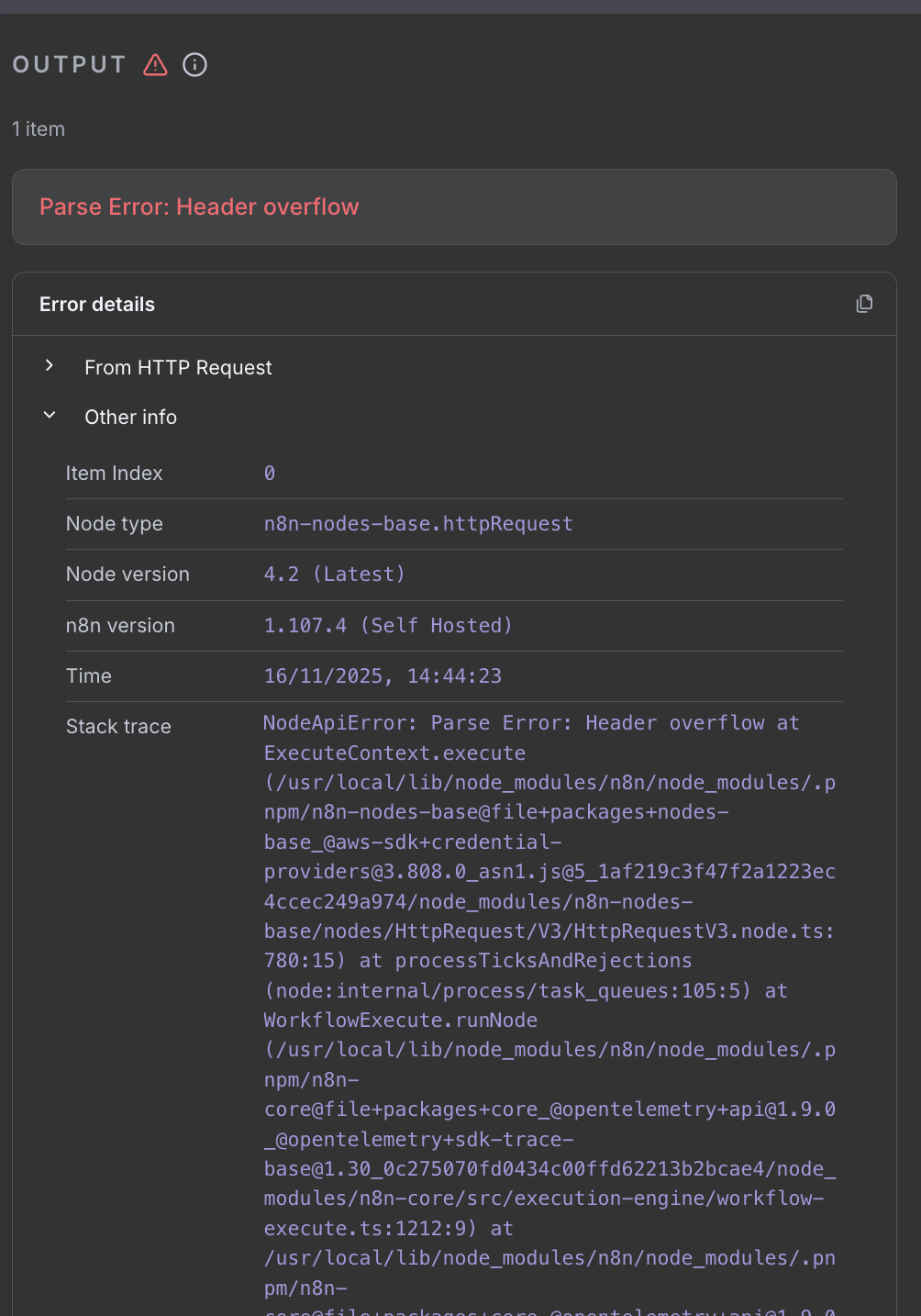Click the Time row label
Image resolution: width=921 pixels, height=1316 pixels.
point(89,676)
